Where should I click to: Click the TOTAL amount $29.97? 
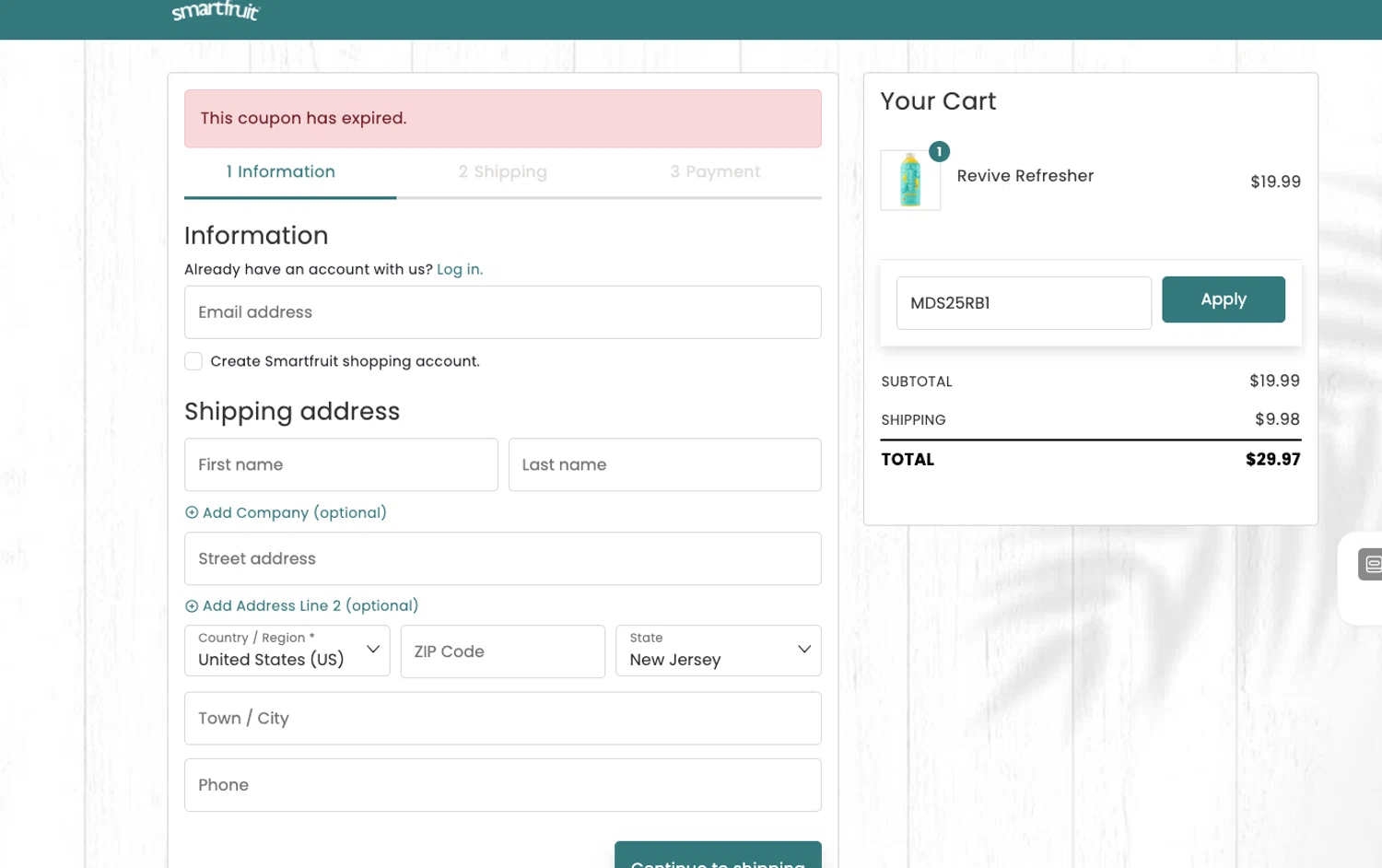(x=1273, y=459)
